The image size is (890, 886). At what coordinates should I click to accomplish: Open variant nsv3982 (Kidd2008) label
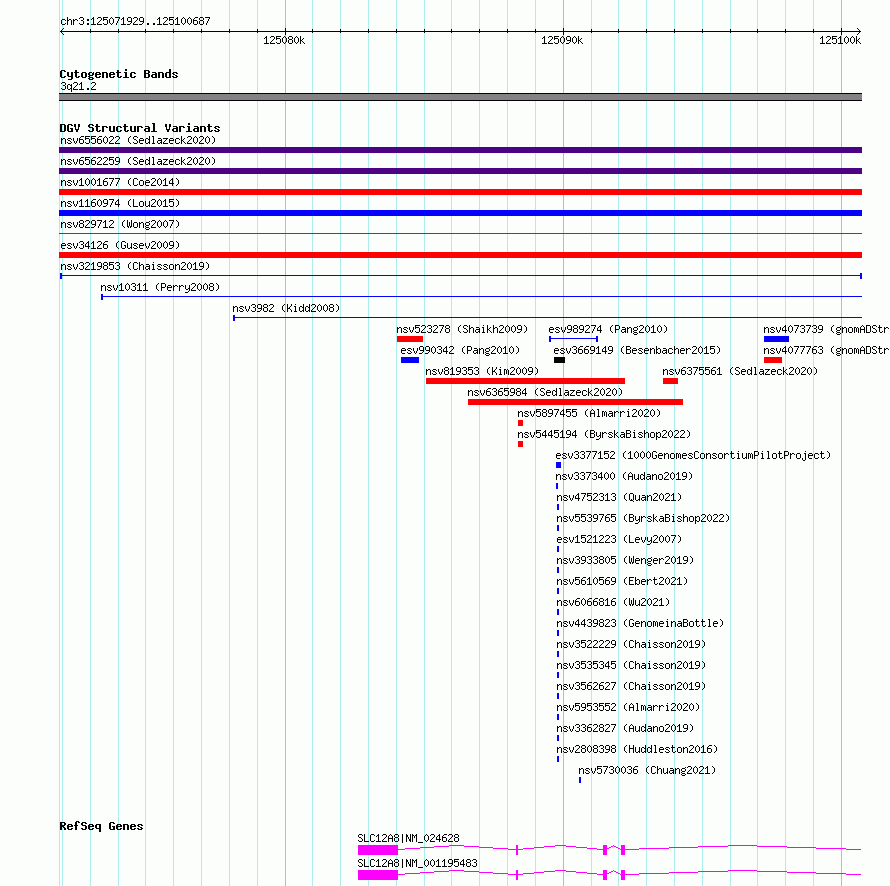click(x=286, y=308)
